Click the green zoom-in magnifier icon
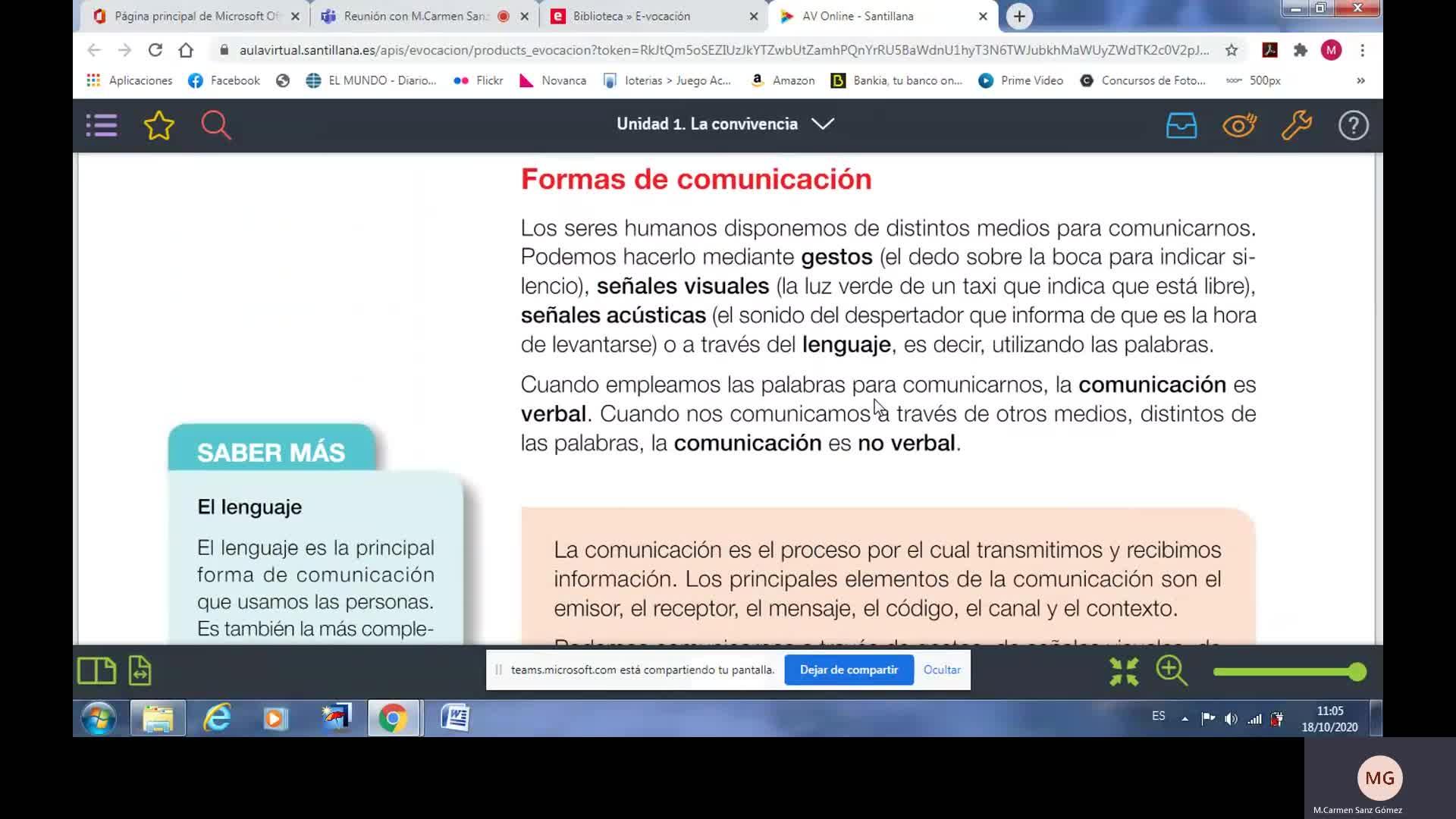1456x819 pixels. click(x=1172, y=671)
